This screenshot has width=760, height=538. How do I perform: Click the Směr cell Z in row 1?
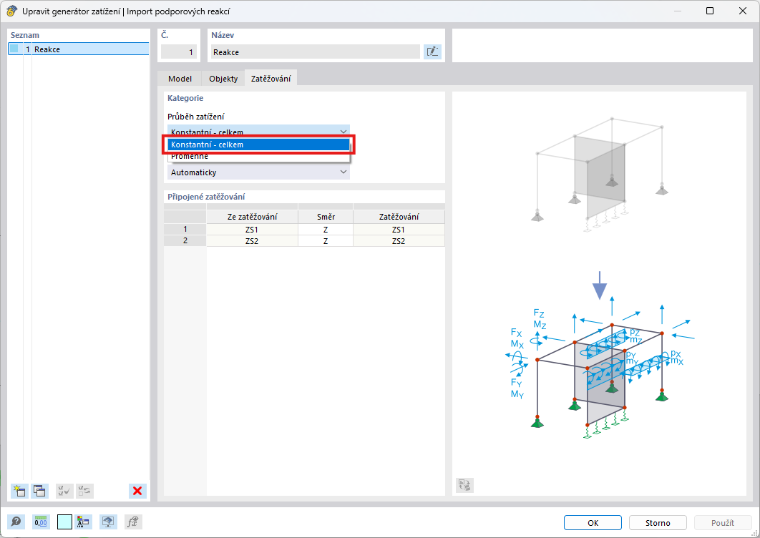pyautogui.click(x=326, y=229)
